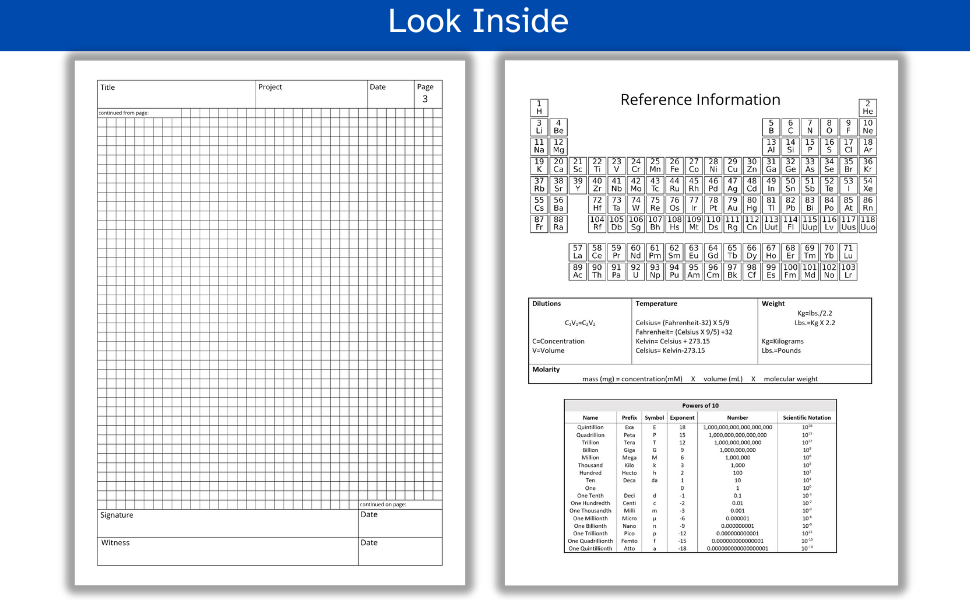Select the Temperature section header

coord(650,303)
